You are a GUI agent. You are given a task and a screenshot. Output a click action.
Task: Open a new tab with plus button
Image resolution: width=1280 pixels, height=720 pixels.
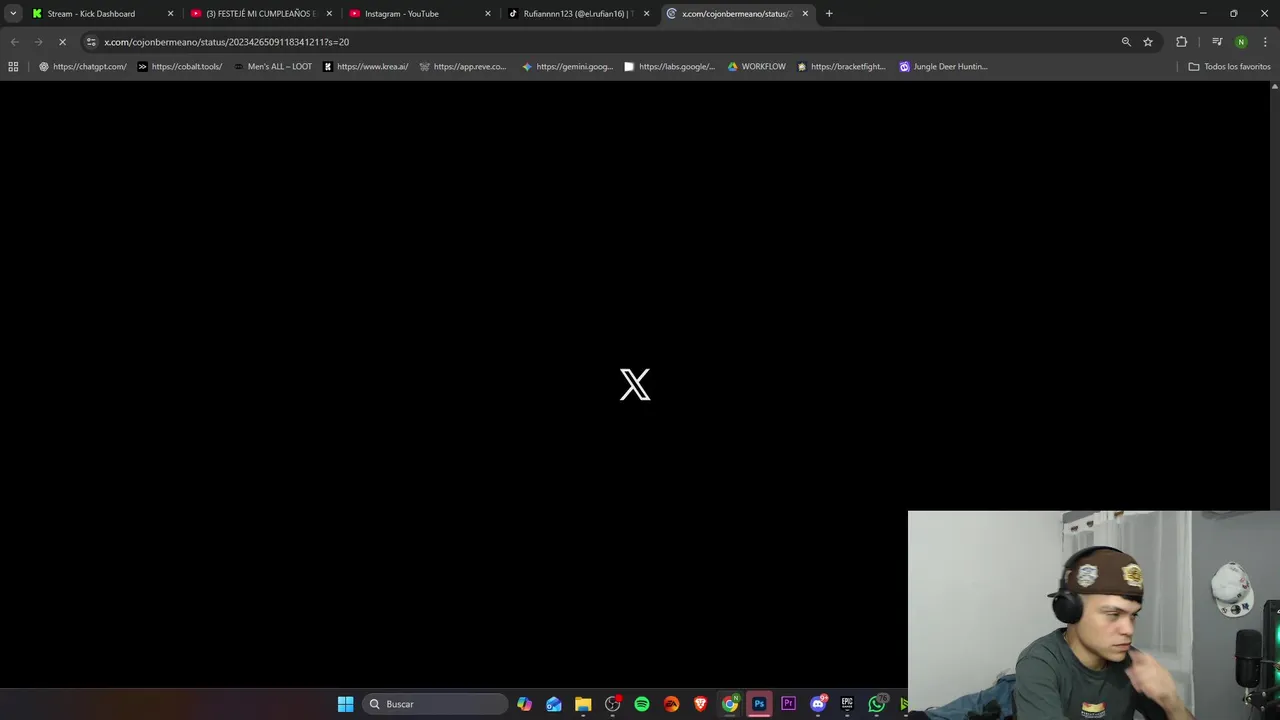[829, 14]
